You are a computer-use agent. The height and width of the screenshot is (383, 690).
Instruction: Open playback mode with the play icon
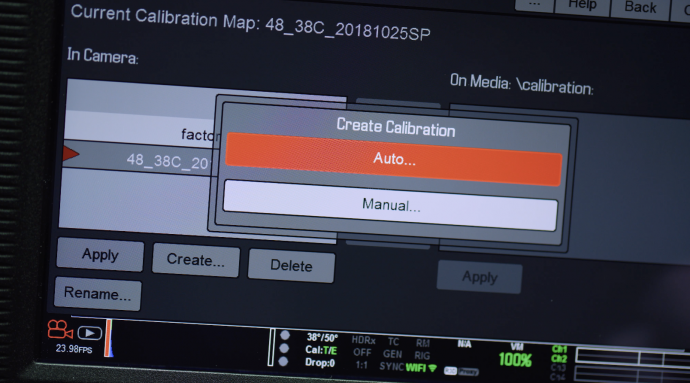90,333
